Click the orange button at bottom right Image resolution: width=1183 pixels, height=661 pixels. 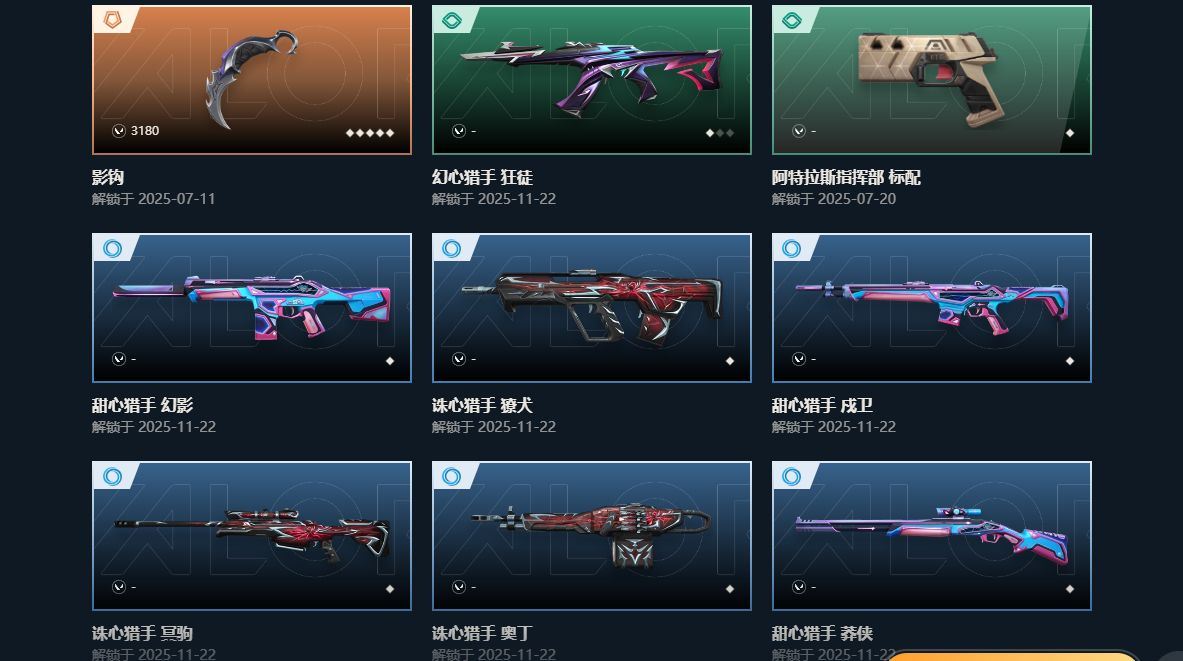(1011, 656)
